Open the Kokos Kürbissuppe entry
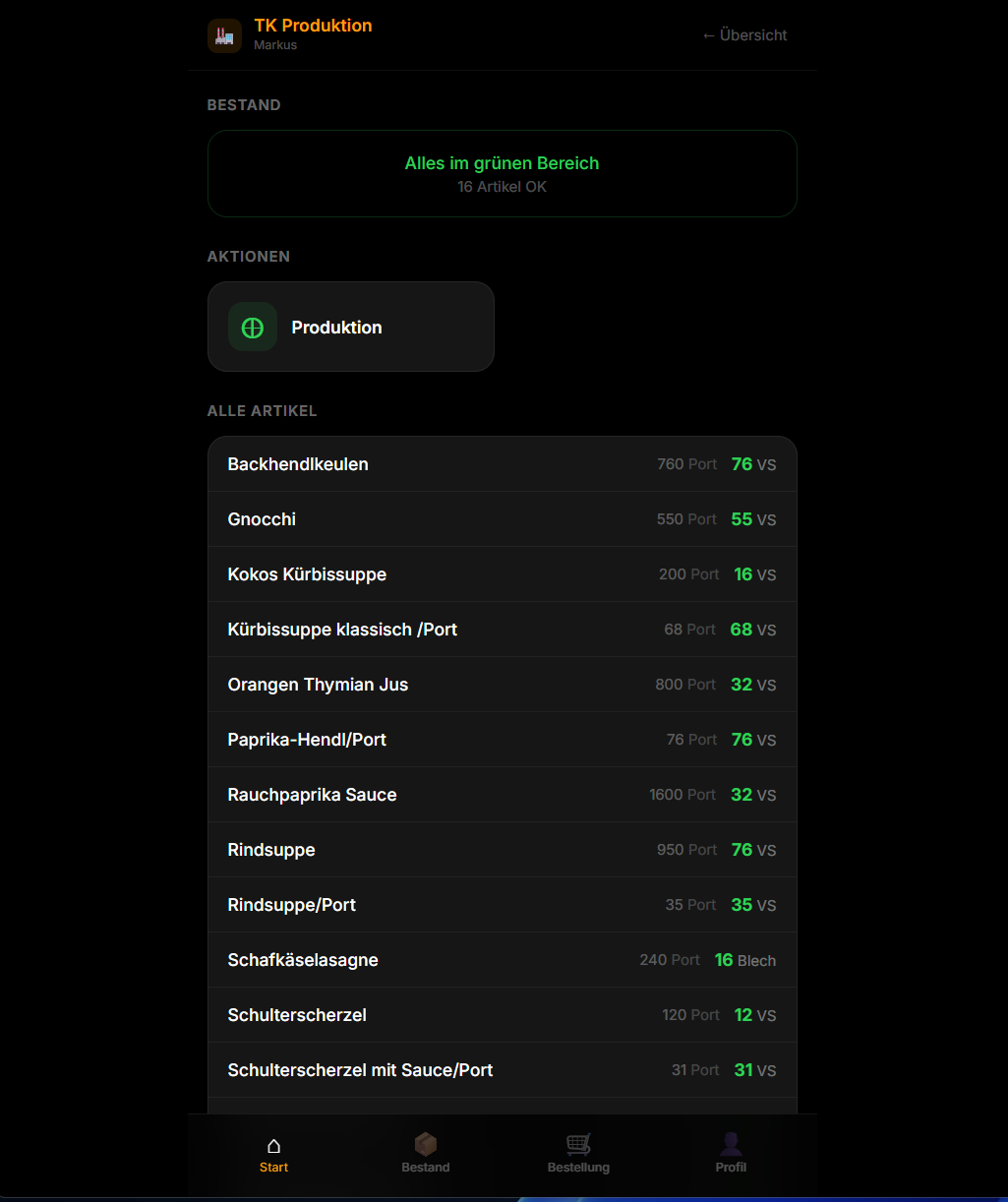The width and height of the screenshot is (1008, 1202). (502, 574)
